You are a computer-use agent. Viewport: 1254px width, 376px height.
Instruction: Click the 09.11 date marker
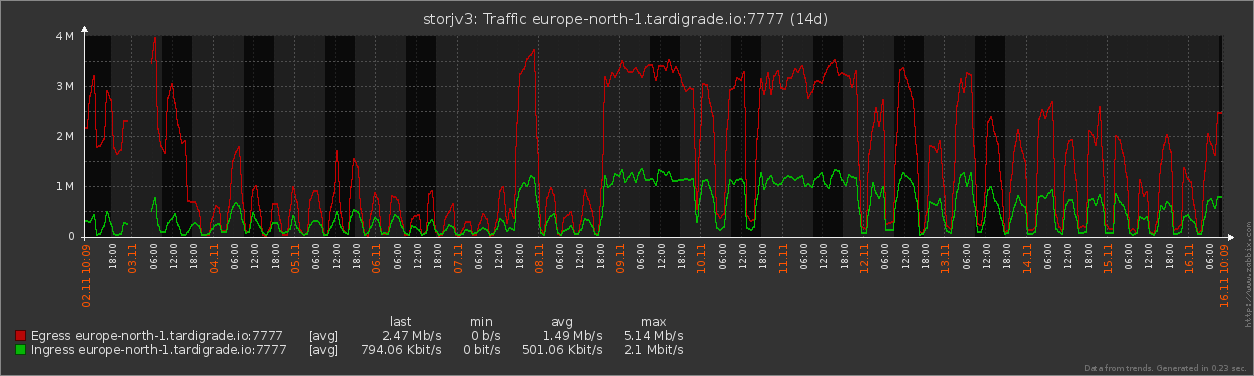(620, 257)
